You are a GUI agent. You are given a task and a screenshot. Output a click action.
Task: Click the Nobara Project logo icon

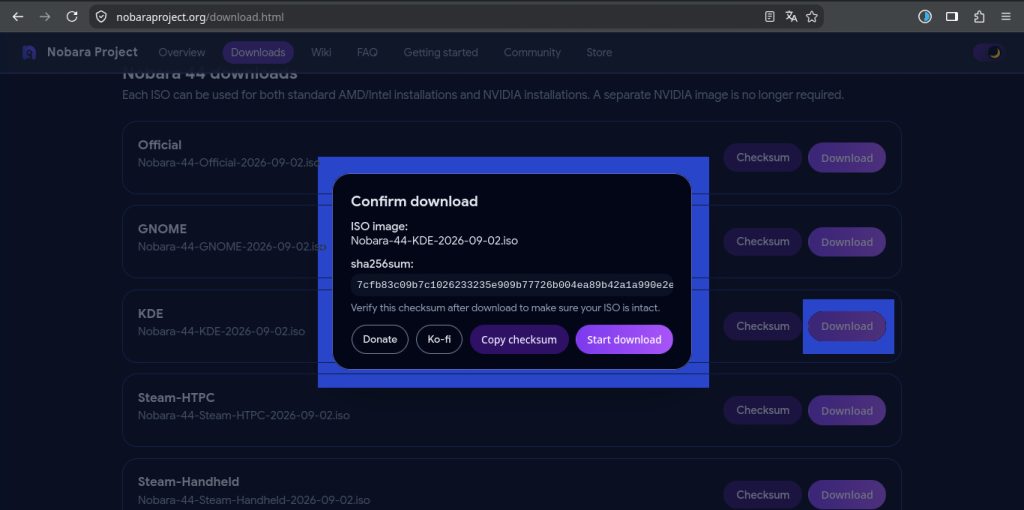[x=29, y=52]
